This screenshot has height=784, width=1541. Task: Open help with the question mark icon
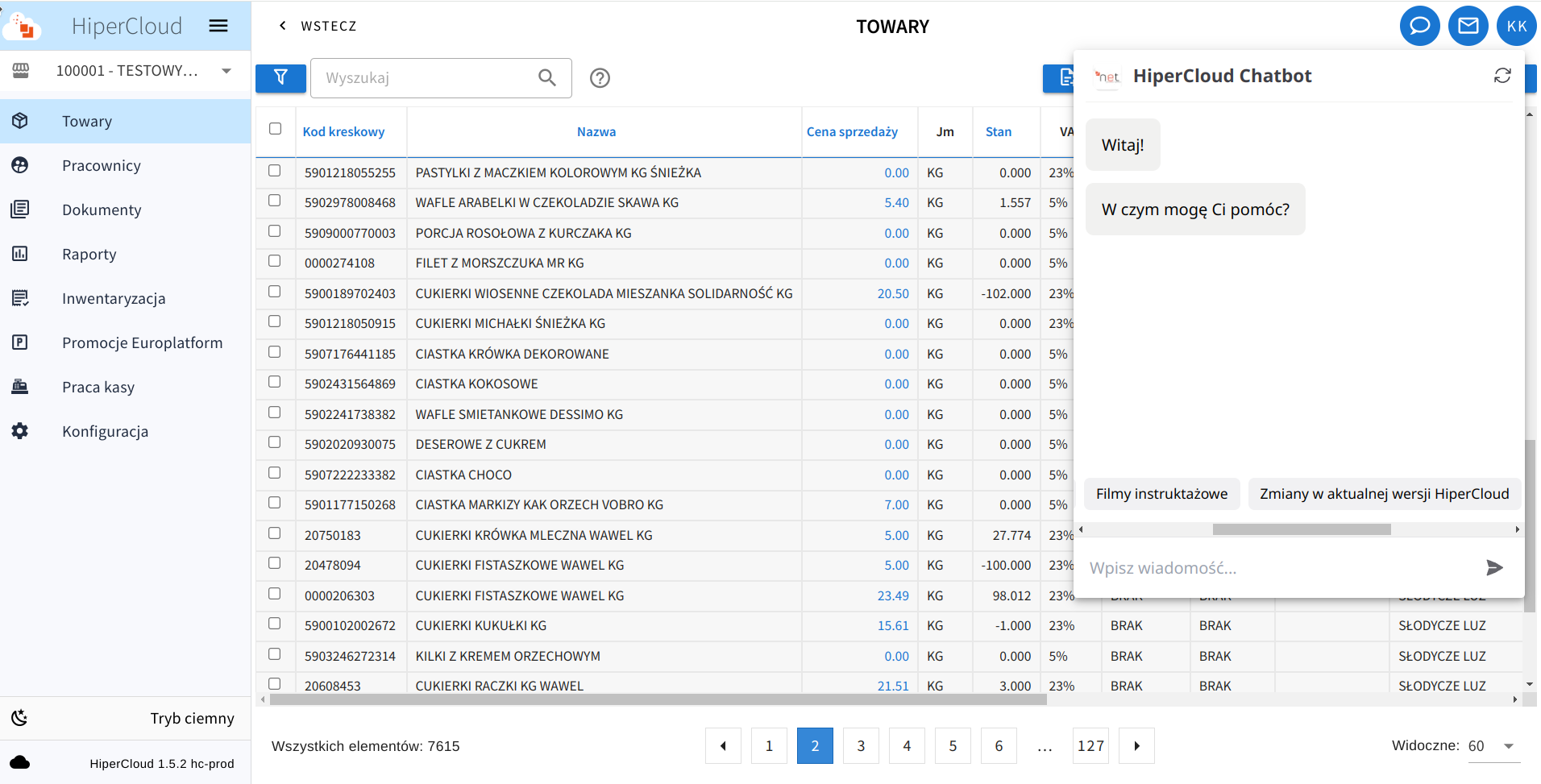pyautogui.click(x=600, y=78)
